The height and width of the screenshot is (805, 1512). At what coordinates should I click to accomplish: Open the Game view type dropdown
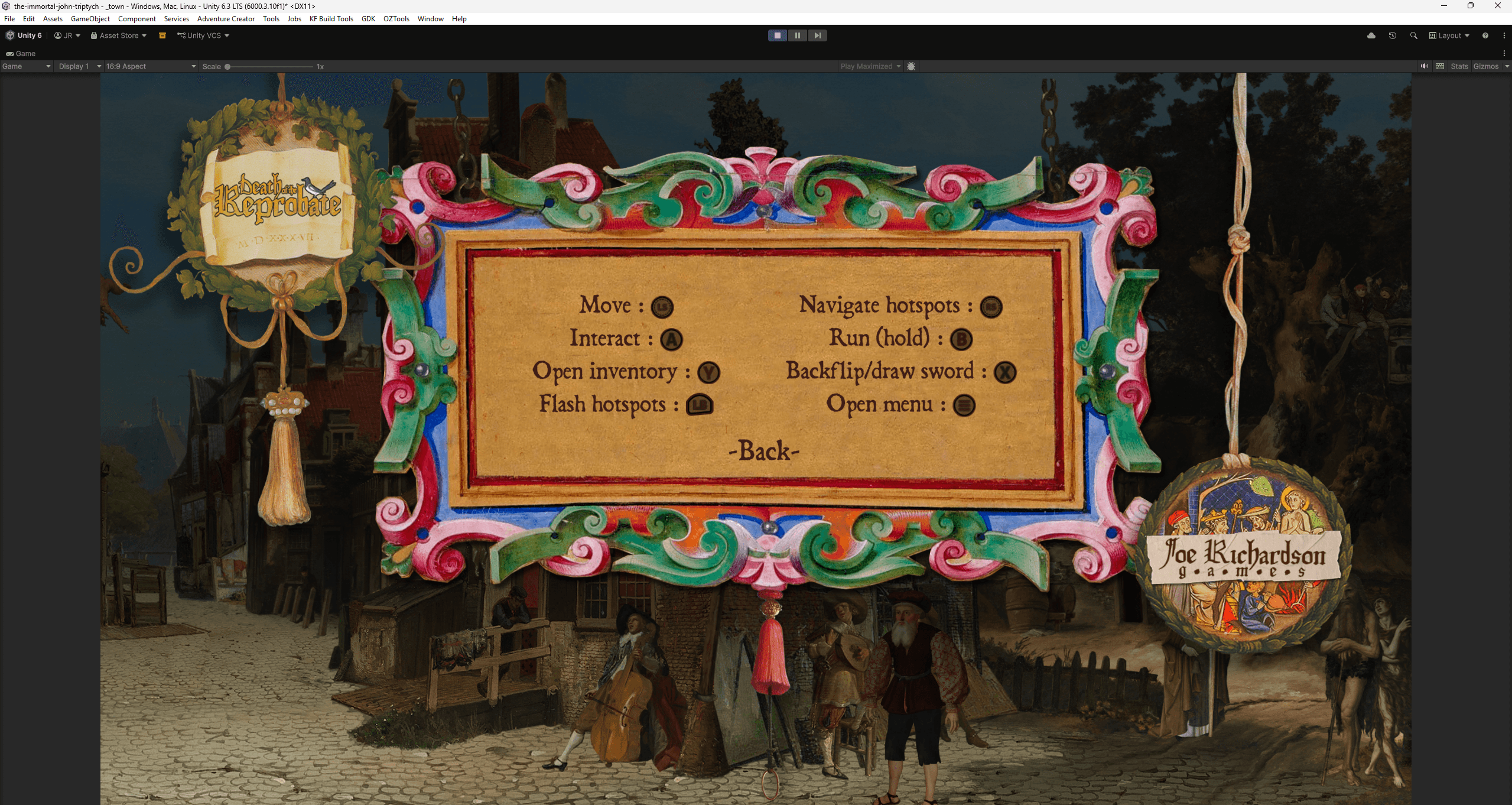coord(27,66)
